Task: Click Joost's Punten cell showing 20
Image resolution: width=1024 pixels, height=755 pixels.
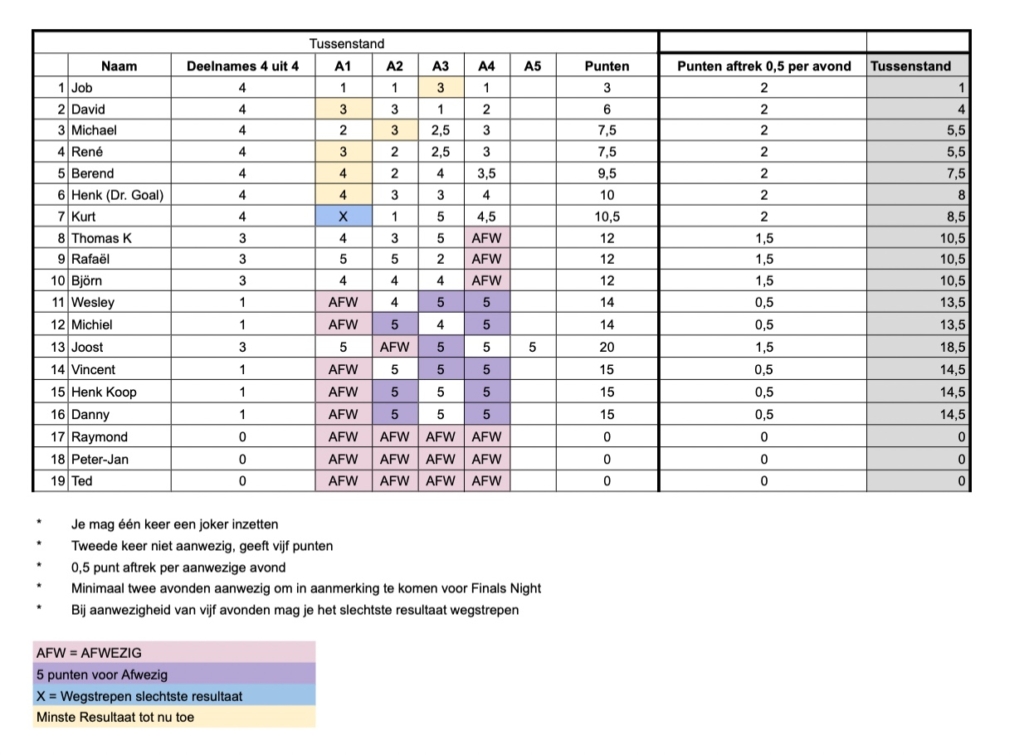Action: [607, 347]
